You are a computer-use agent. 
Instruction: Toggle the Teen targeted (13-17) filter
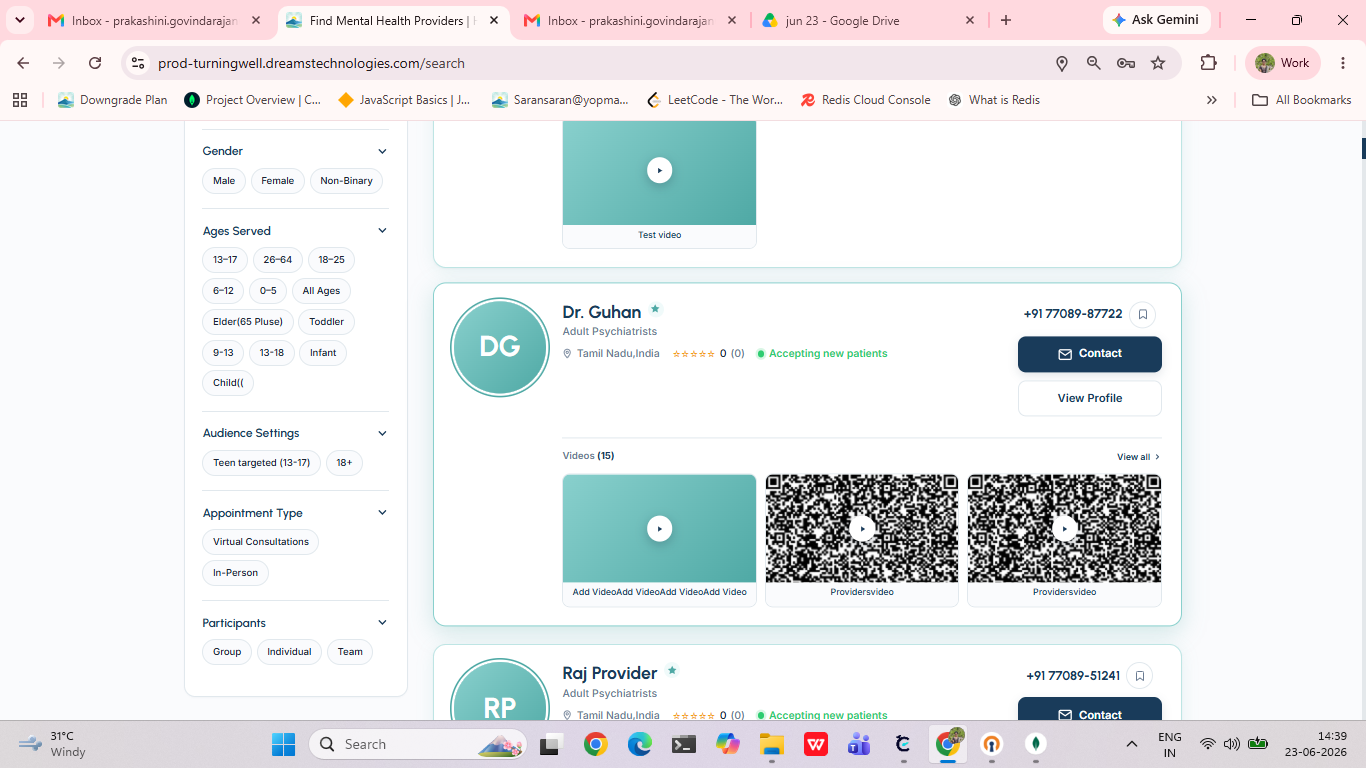(261, 463)
